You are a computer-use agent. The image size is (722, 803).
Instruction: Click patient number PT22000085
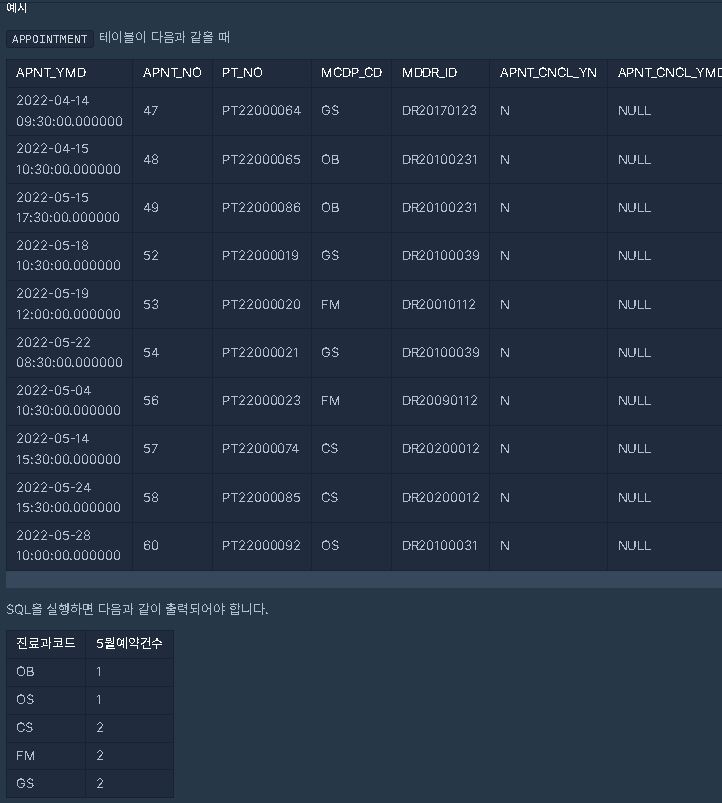click(261, 497)
